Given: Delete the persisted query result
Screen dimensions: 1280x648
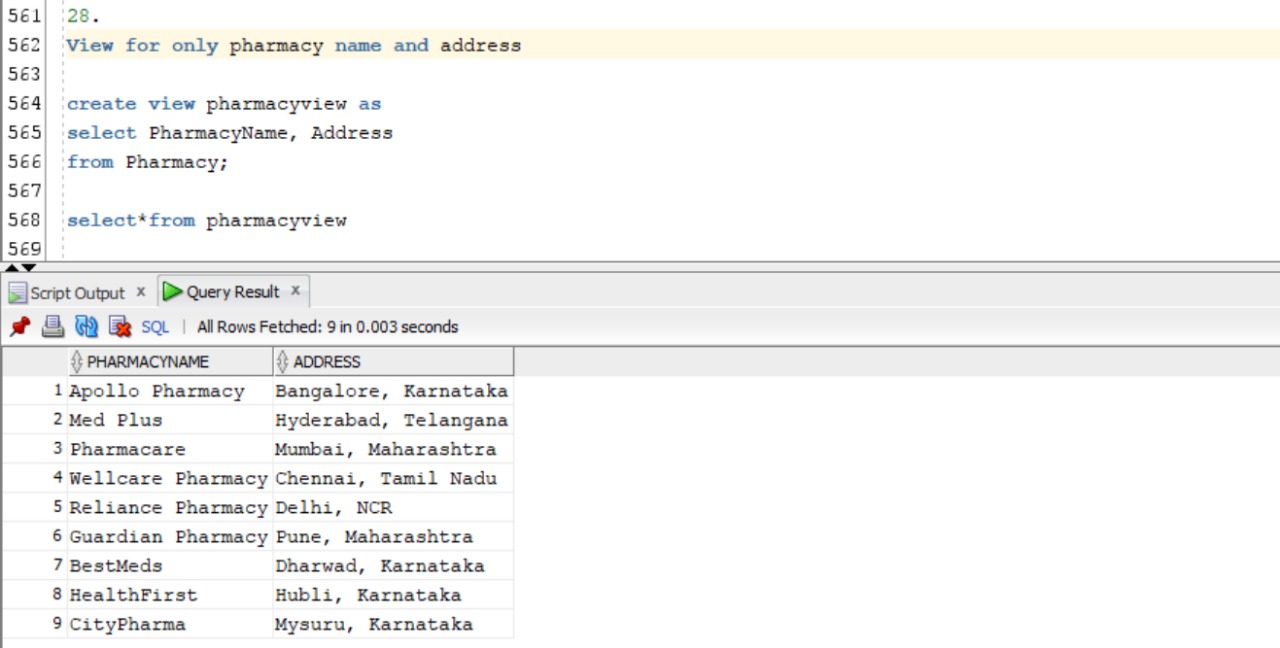Looking at the screenshot, I should coord(119,326).
